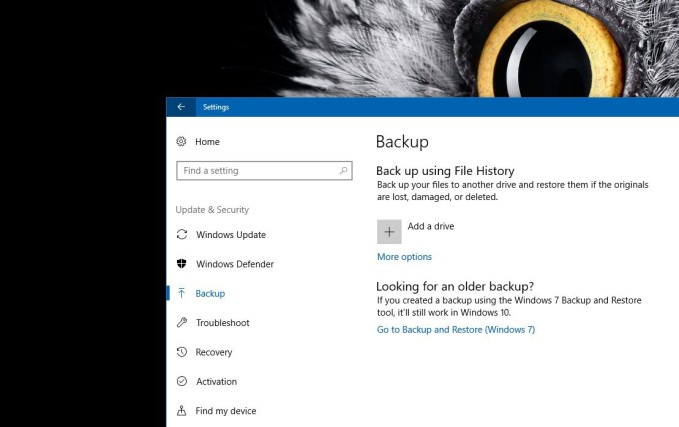Click the Update & Security heading
Image resolution: width=679 pixels, height=427 pixels.
point(212,210)
